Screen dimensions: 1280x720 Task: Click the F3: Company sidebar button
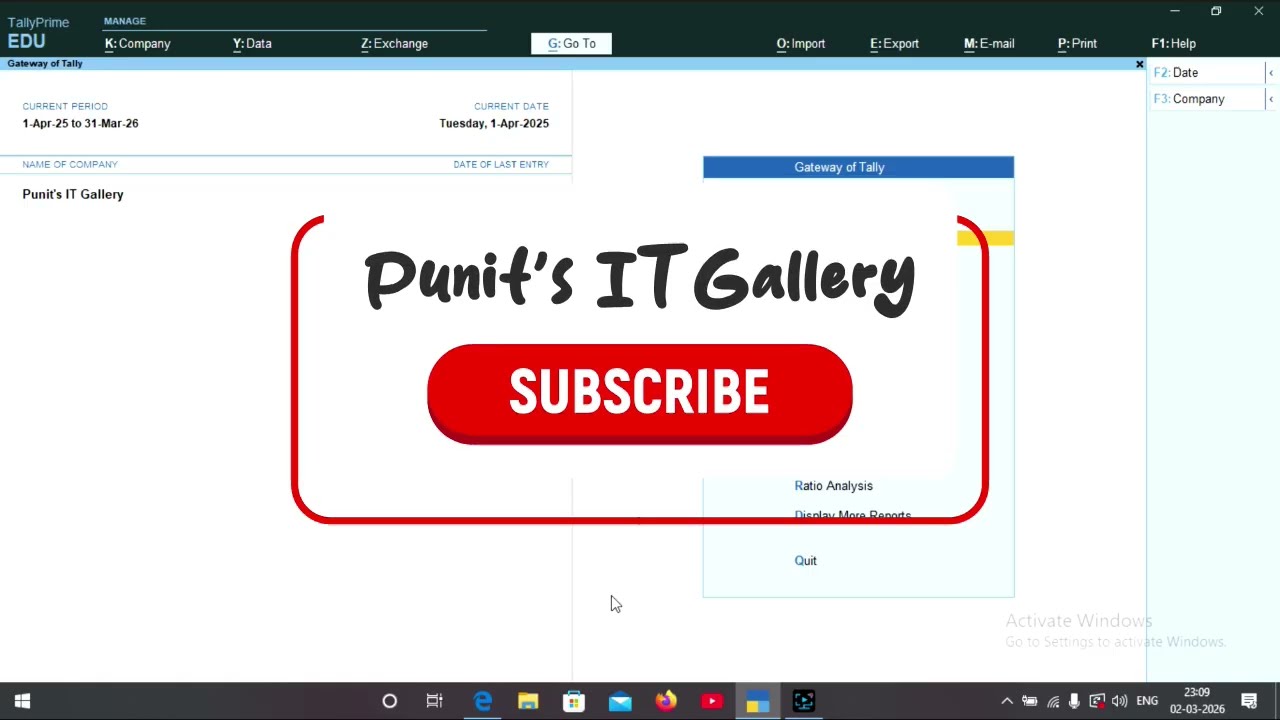tap(1207, 98)
